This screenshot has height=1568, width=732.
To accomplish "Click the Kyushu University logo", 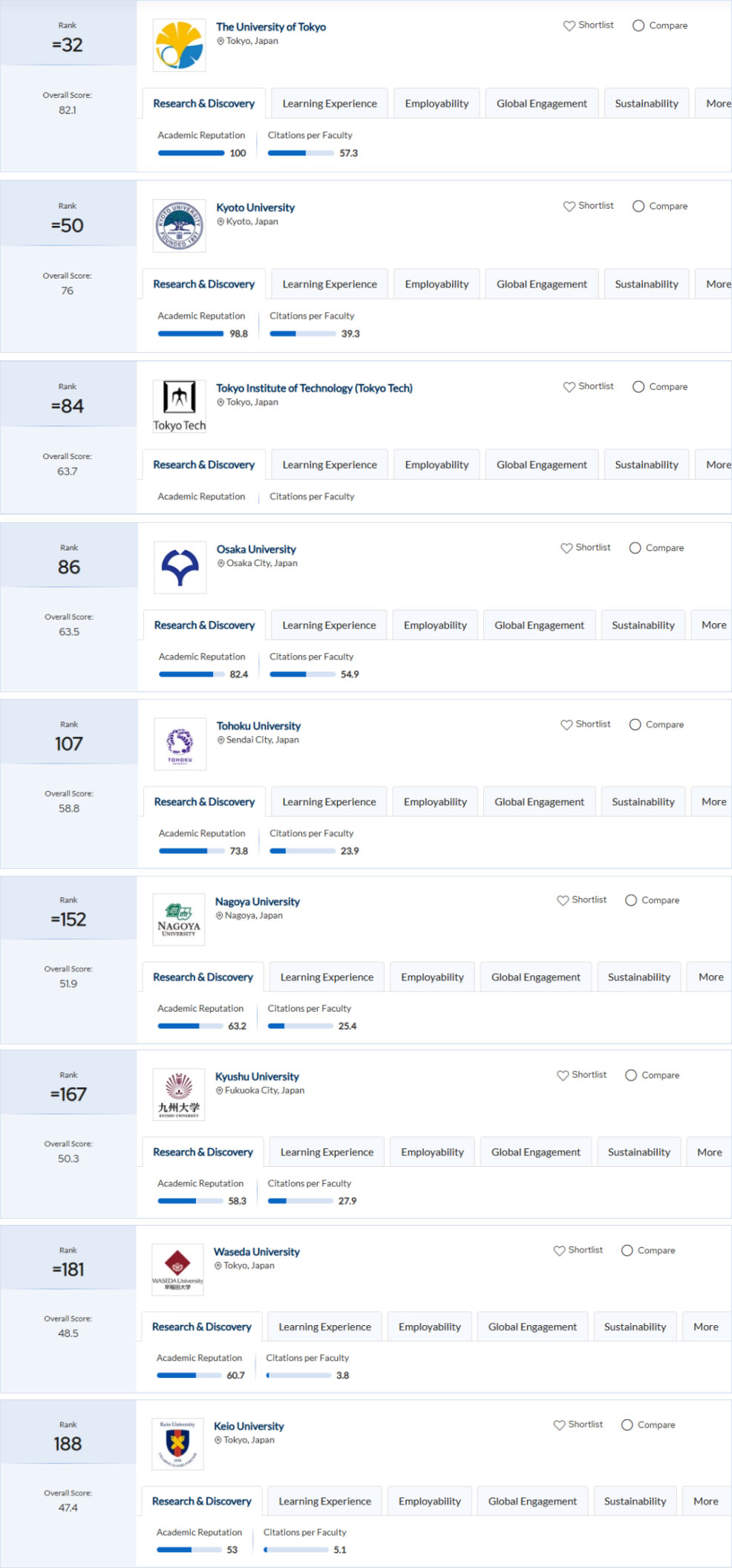I will [x=178, y=1094].
